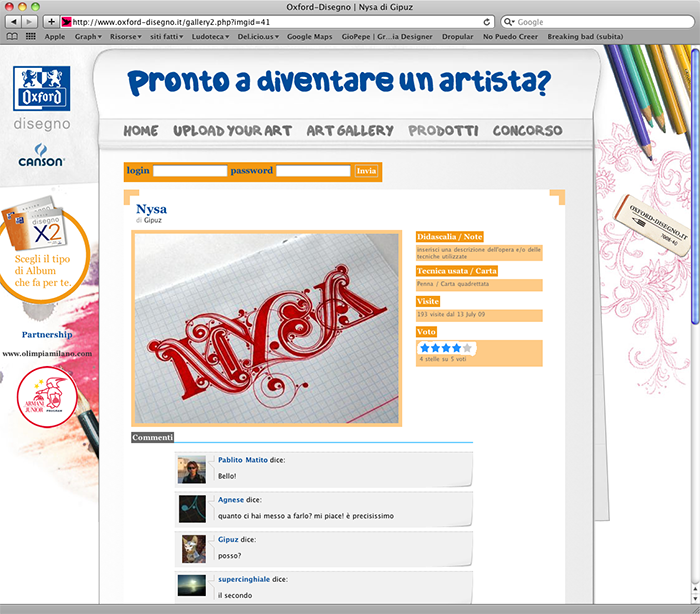Click '4 stelle su 5 voti' text
Viewport: 700px width, 614px height.
443,359
